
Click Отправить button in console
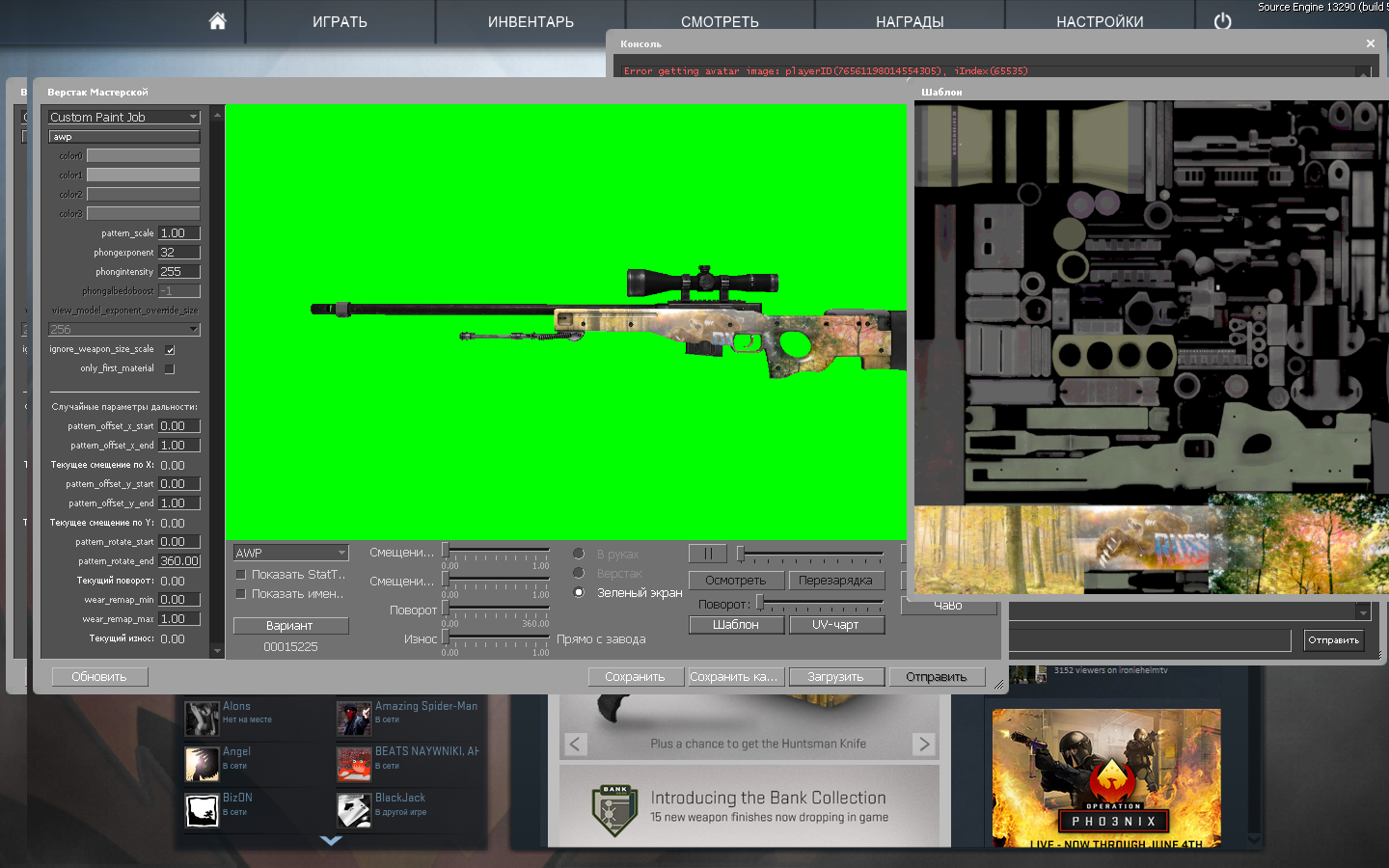1334,640
